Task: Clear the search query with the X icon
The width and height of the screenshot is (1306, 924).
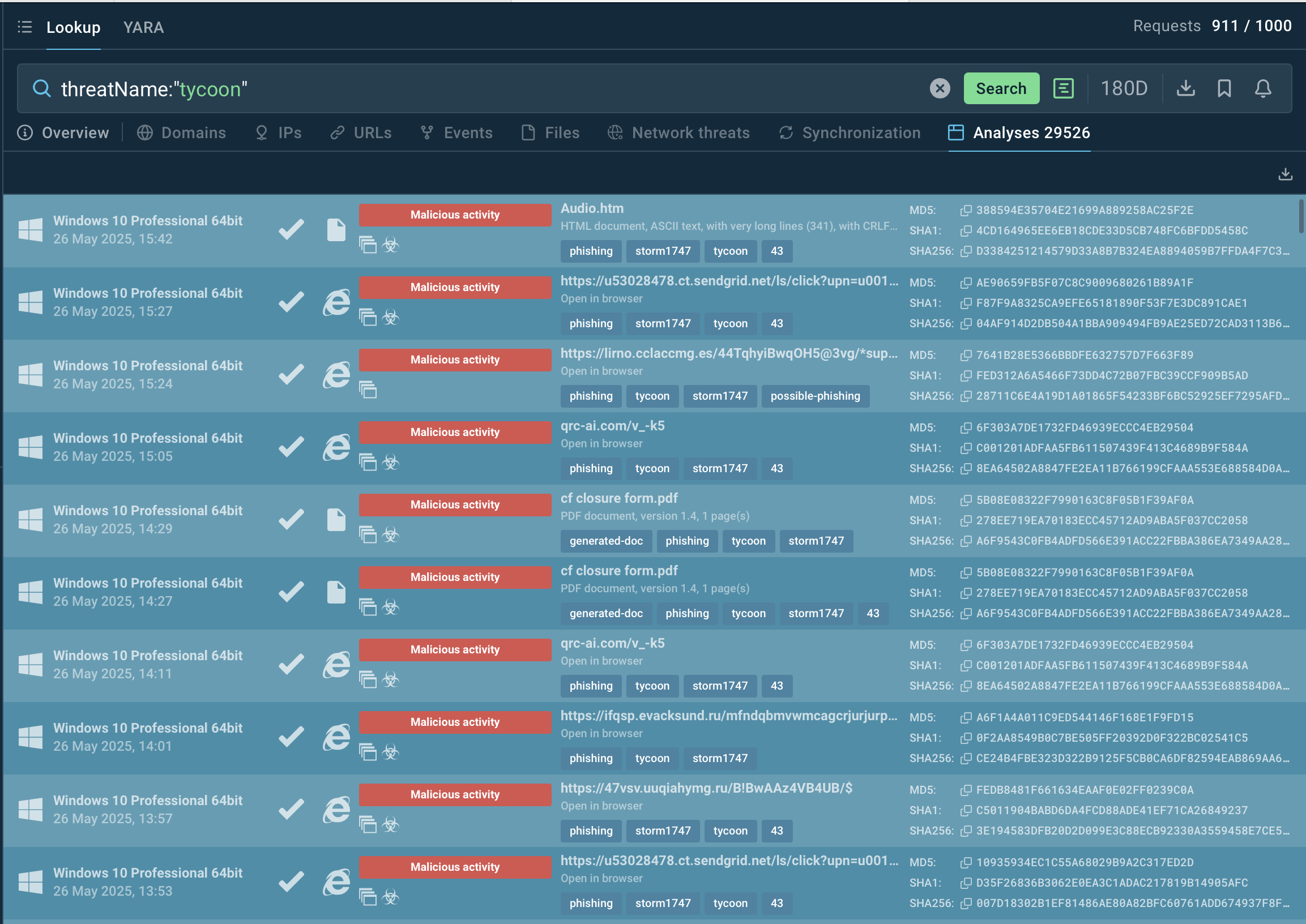Action: pyautogui.click(x=940, y=88)
